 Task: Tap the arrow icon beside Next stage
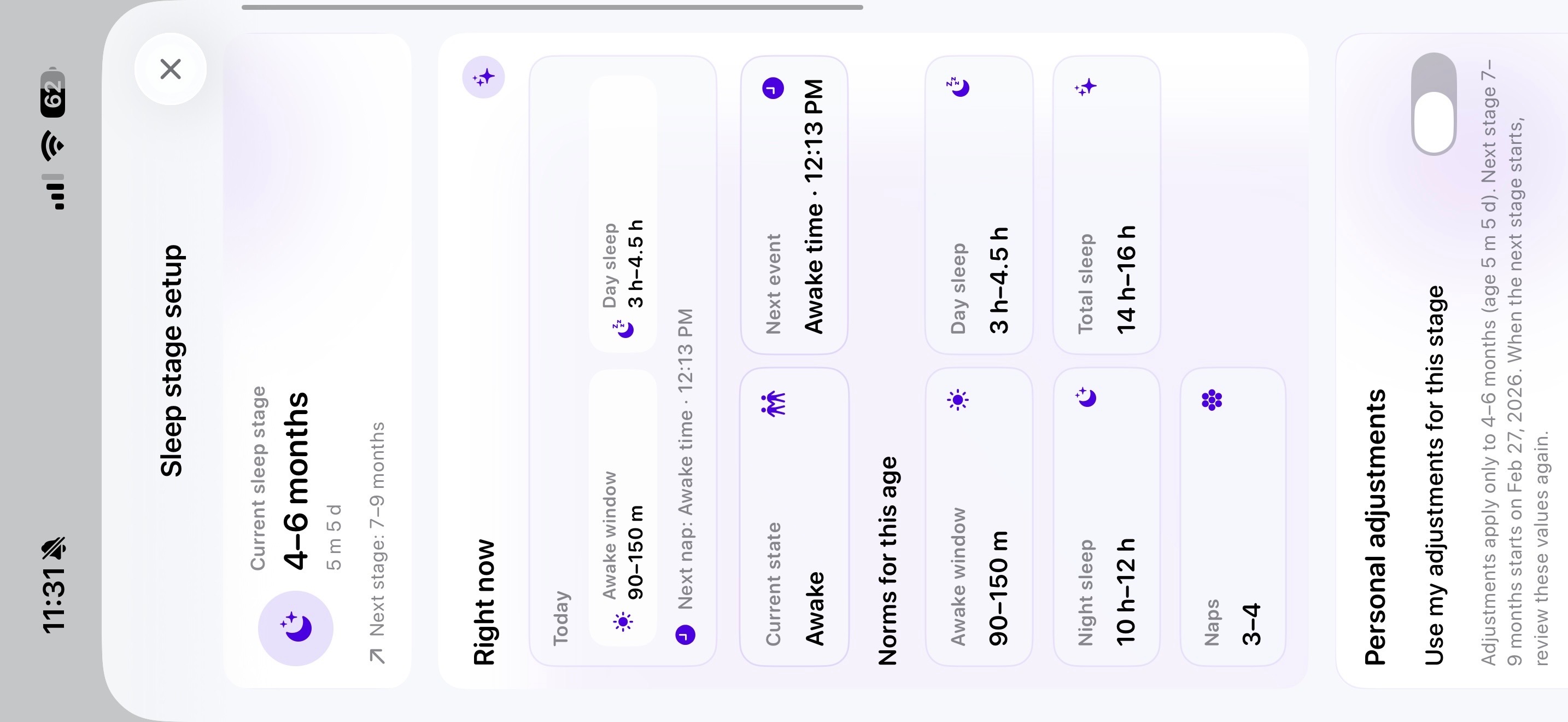click(377, 655)
